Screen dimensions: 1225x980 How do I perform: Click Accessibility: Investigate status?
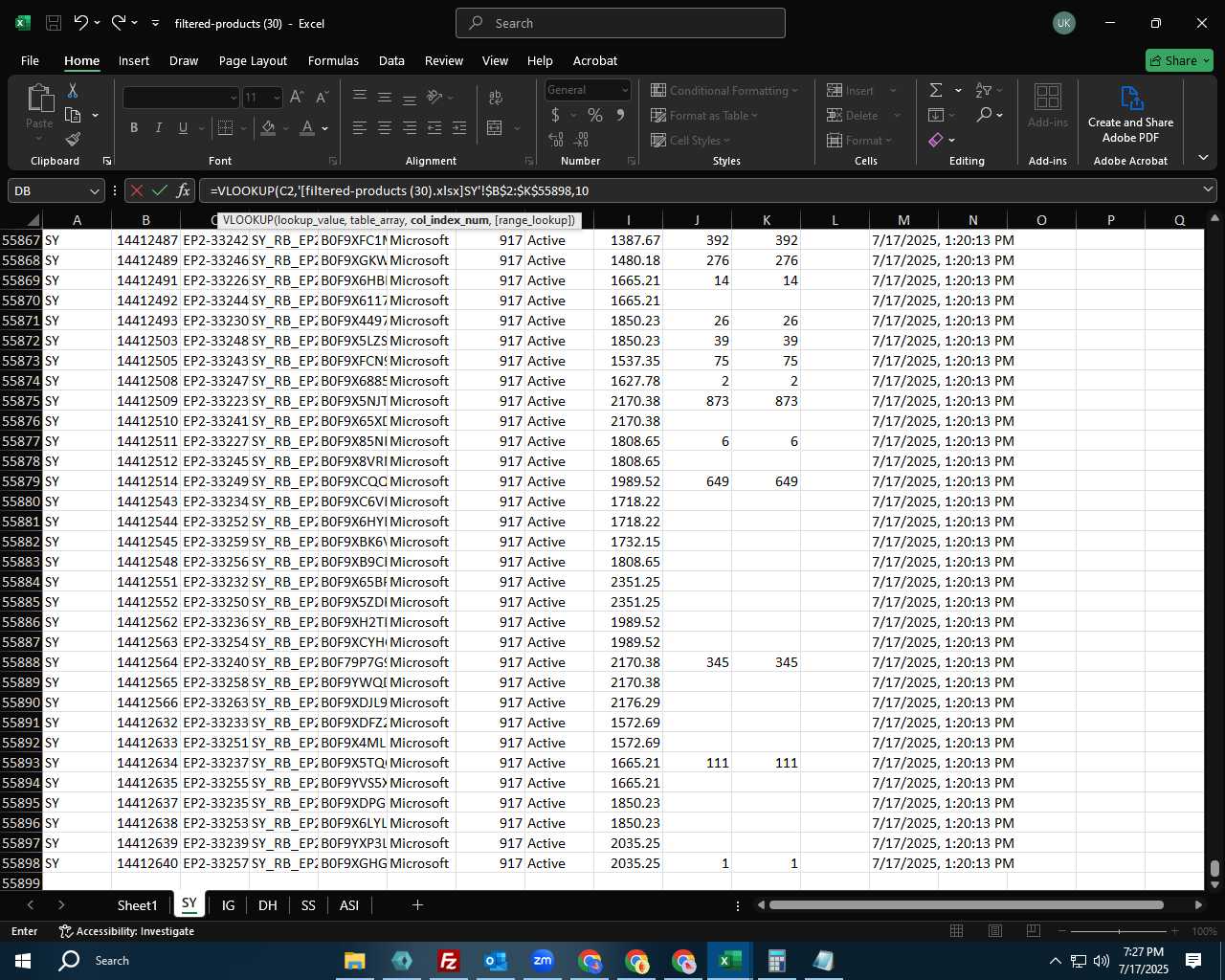click(126, 931)
